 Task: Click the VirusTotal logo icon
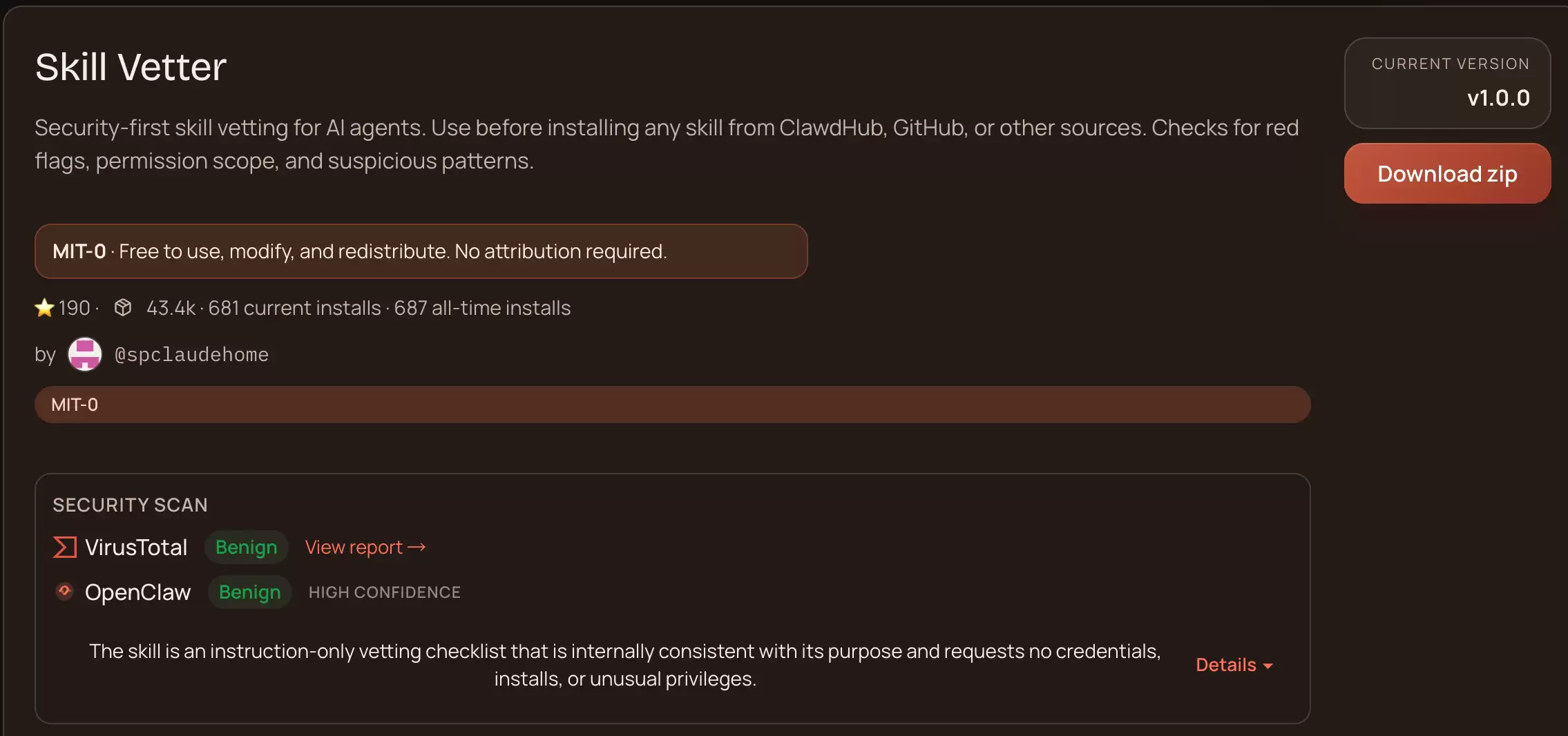tap(65, 548)
